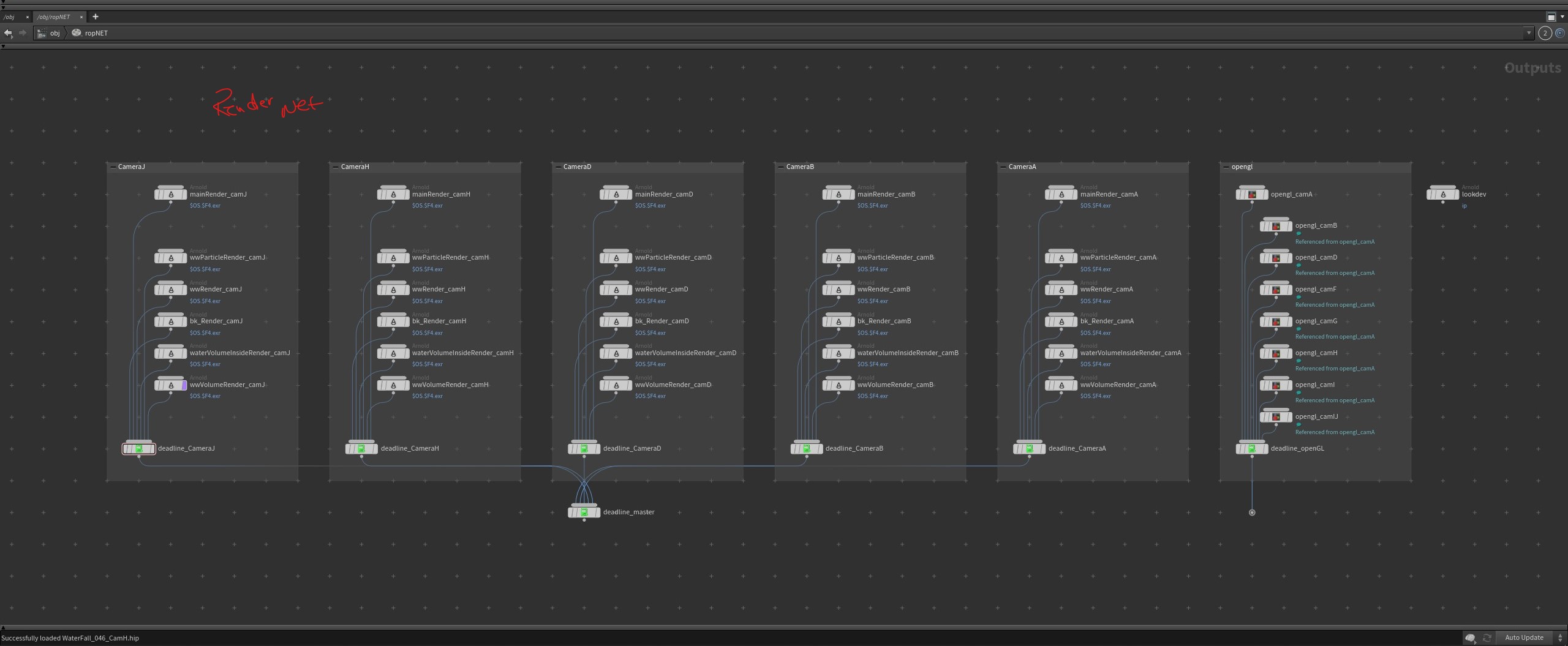Close the /obj/ropNET tab
Screen dimensions: 1568x646
(x=81, y=17)
